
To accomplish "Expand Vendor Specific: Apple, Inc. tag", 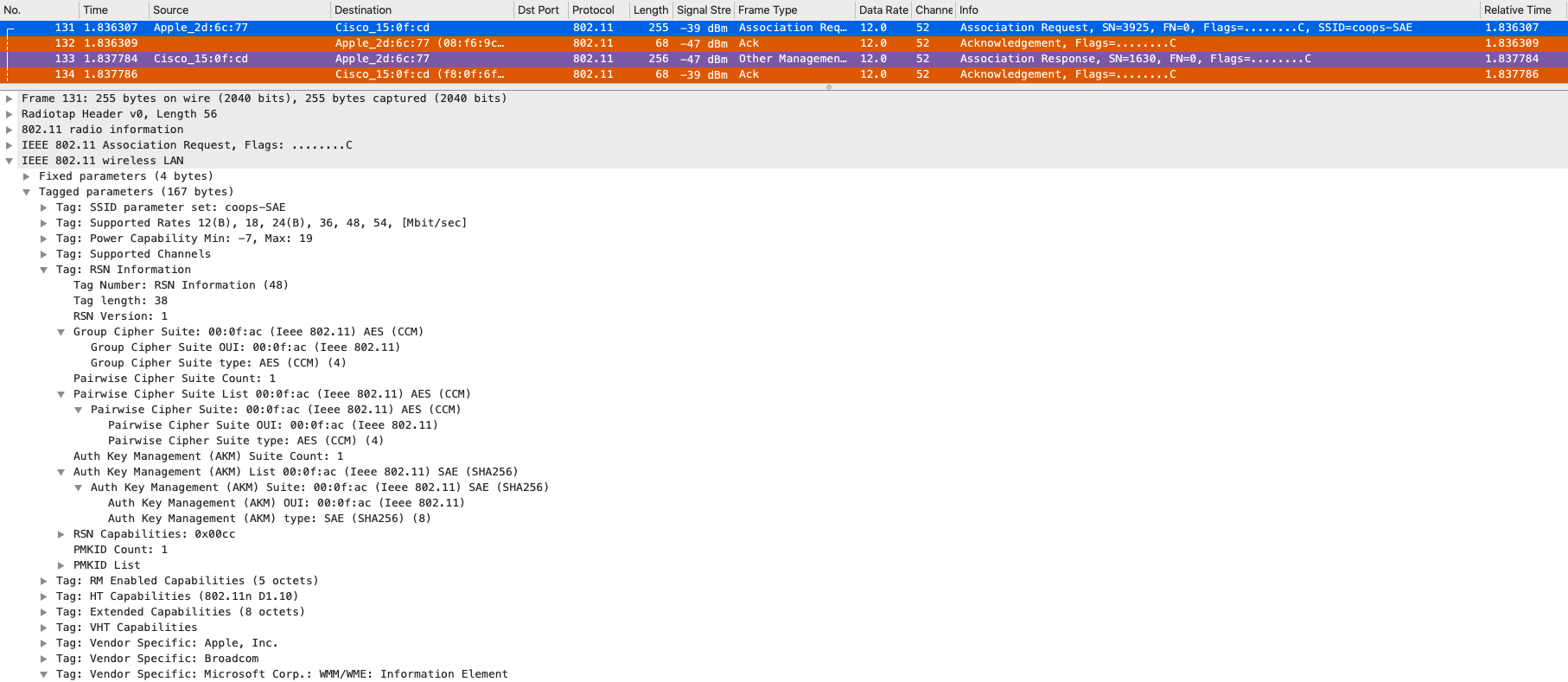I will coord(44,643).
